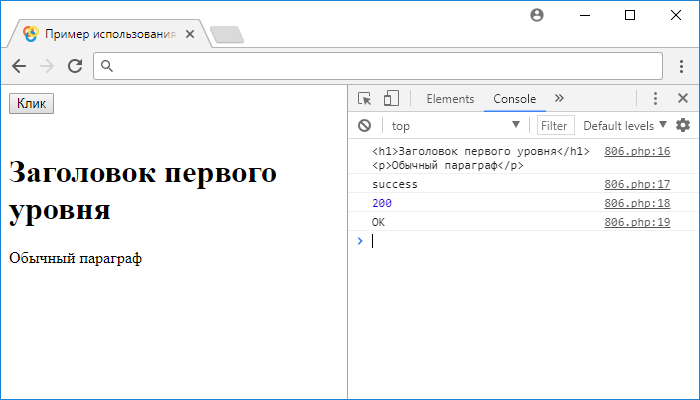700x400 pixels.
Task: Close the DevTools panel
Action: pyautogui.click(x=683, y=98)
